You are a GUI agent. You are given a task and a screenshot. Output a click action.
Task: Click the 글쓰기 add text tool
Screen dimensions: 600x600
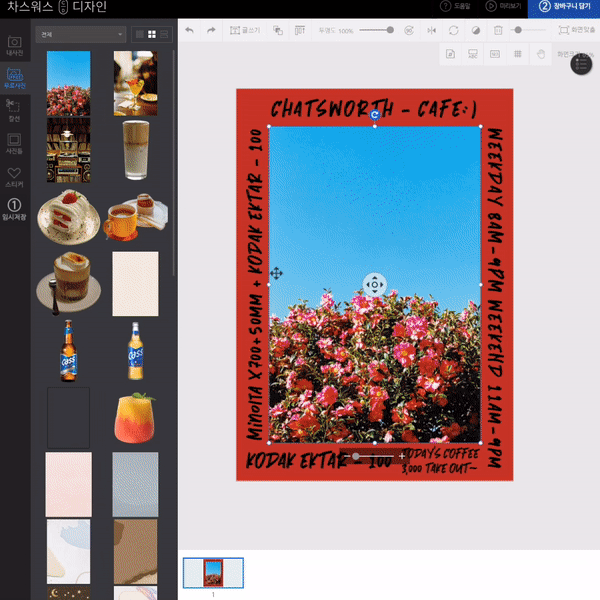(x=245, y=30)
